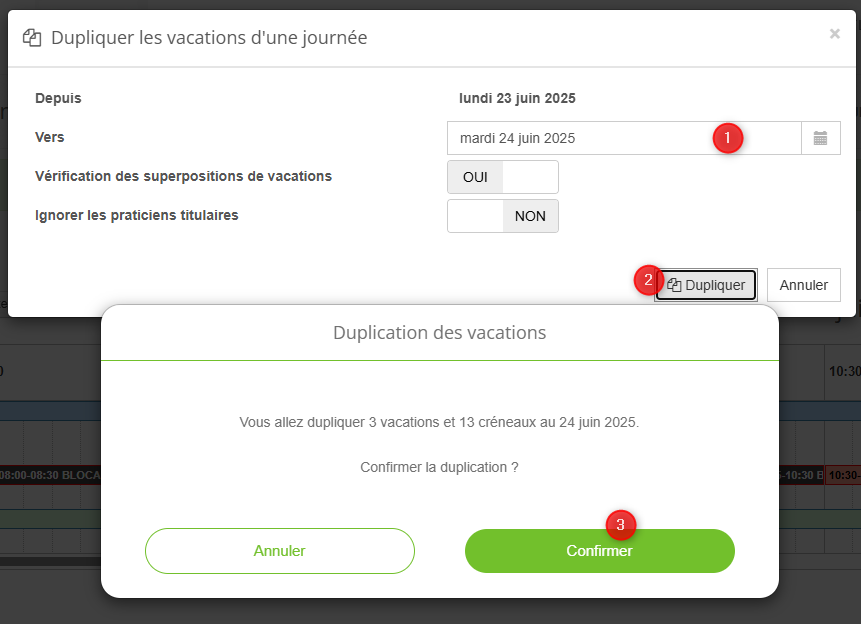Image resolution: width=861 pixels, height=624 pixels.
Task: Click Annuler next to the Dupliquer button
Action: click(803, 285)
